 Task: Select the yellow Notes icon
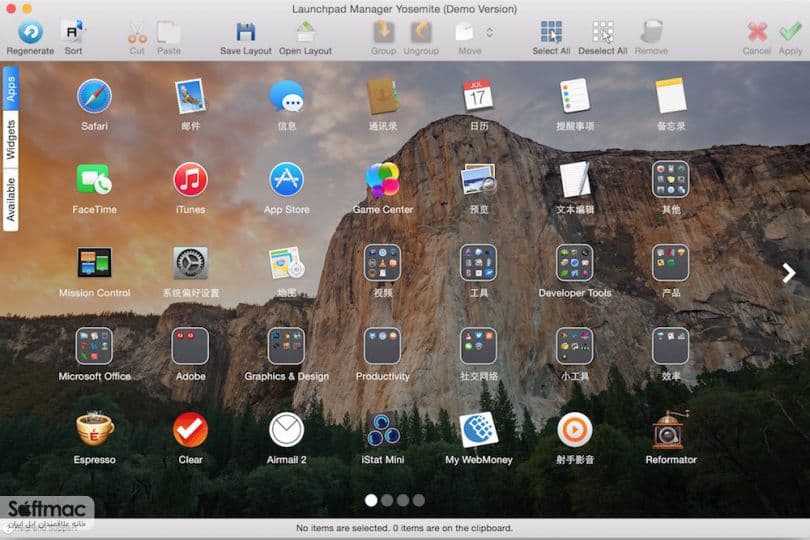tap(671, 96)
